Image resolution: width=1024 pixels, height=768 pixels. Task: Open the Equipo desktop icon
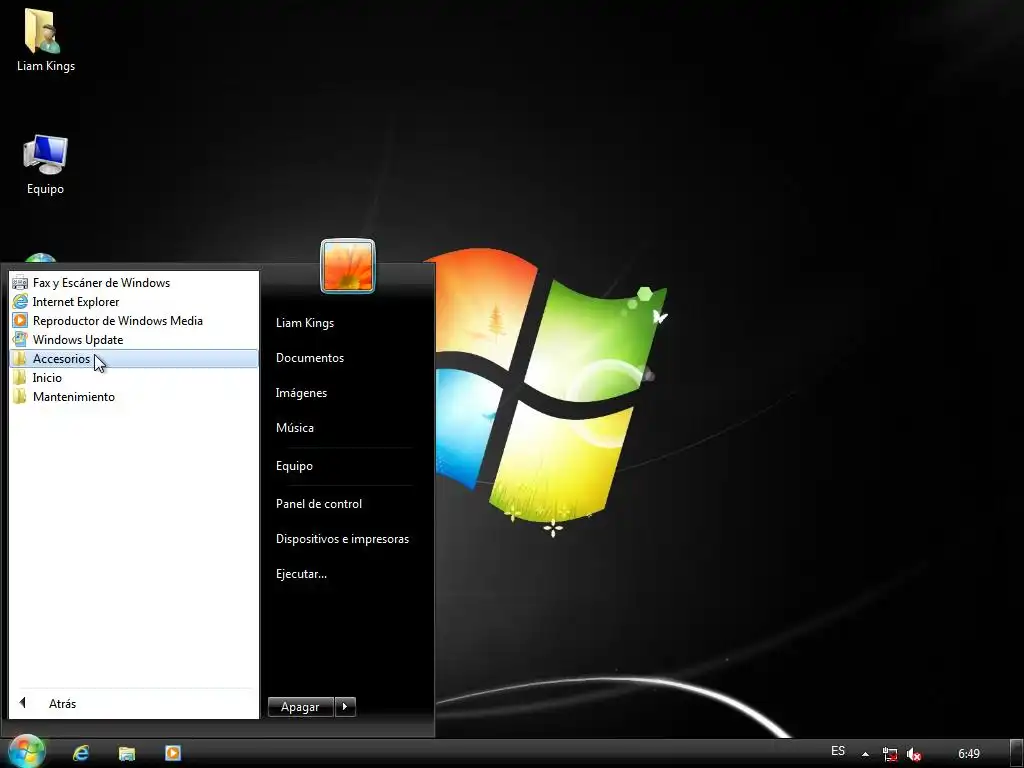45,165
